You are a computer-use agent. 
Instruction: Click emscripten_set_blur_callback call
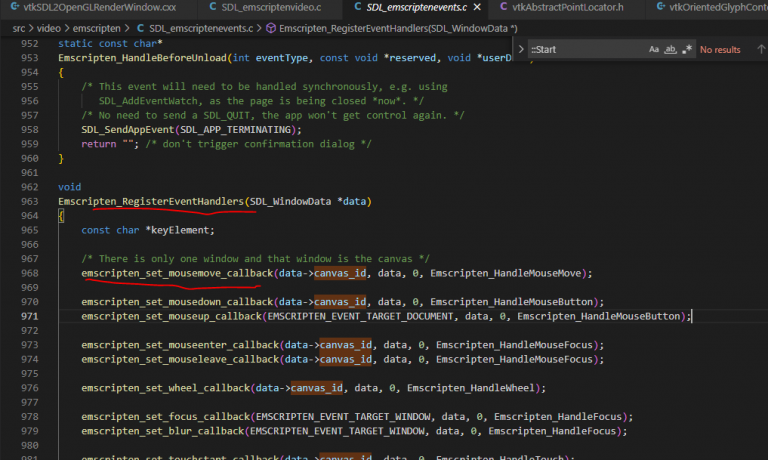[163, 431]
